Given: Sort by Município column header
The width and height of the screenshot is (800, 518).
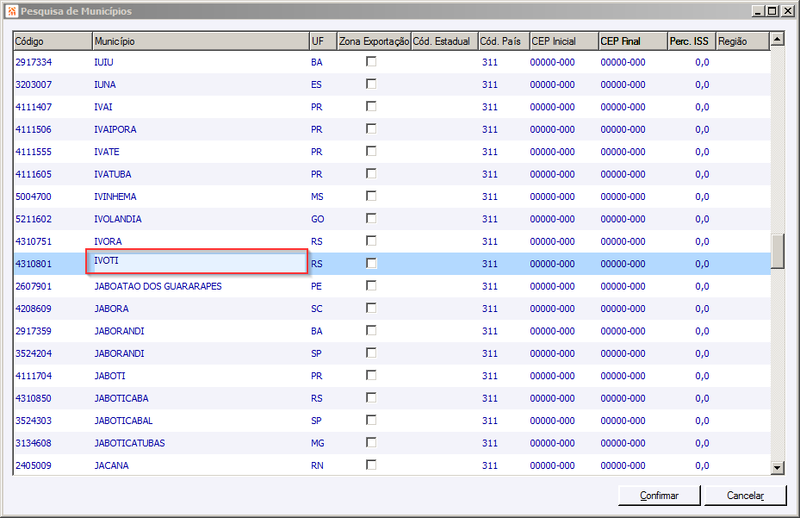Looking at the screenshot, I should point(201,41).
